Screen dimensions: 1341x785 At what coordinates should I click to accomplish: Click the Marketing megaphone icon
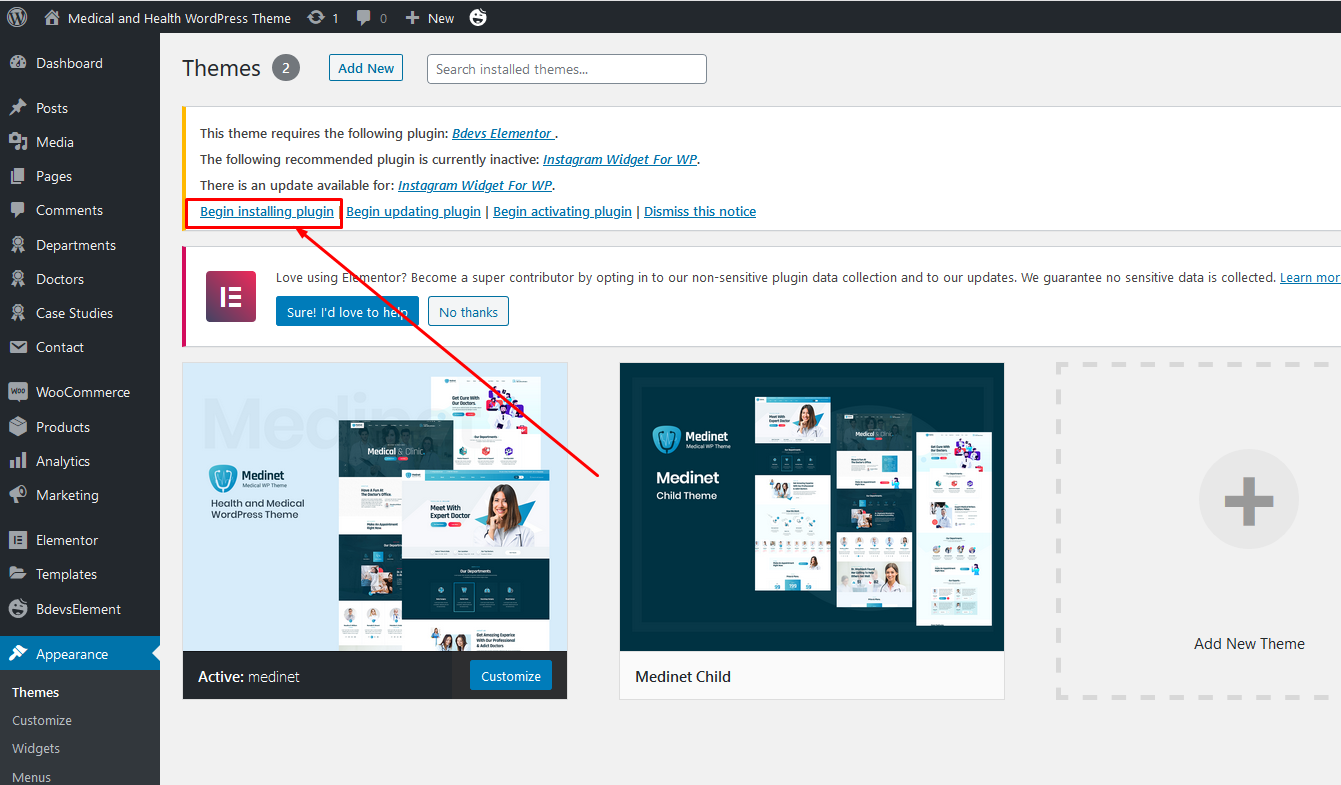coord(18,495)
